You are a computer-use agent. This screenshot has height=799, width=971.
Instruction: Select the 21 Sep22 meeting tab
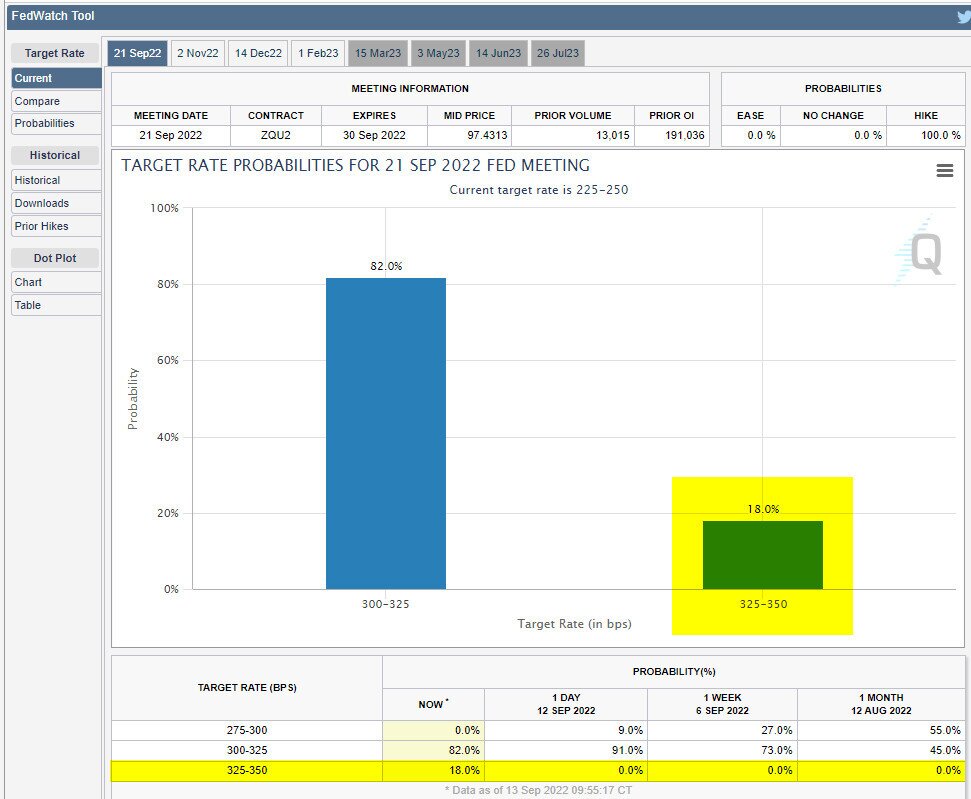tap(137, 53)
